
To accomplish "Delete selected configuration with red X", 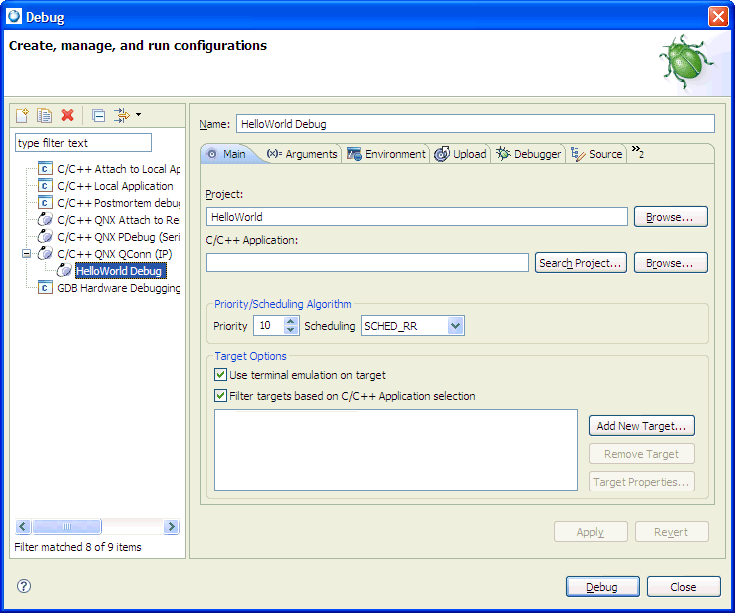I will (x=68, y=116).
